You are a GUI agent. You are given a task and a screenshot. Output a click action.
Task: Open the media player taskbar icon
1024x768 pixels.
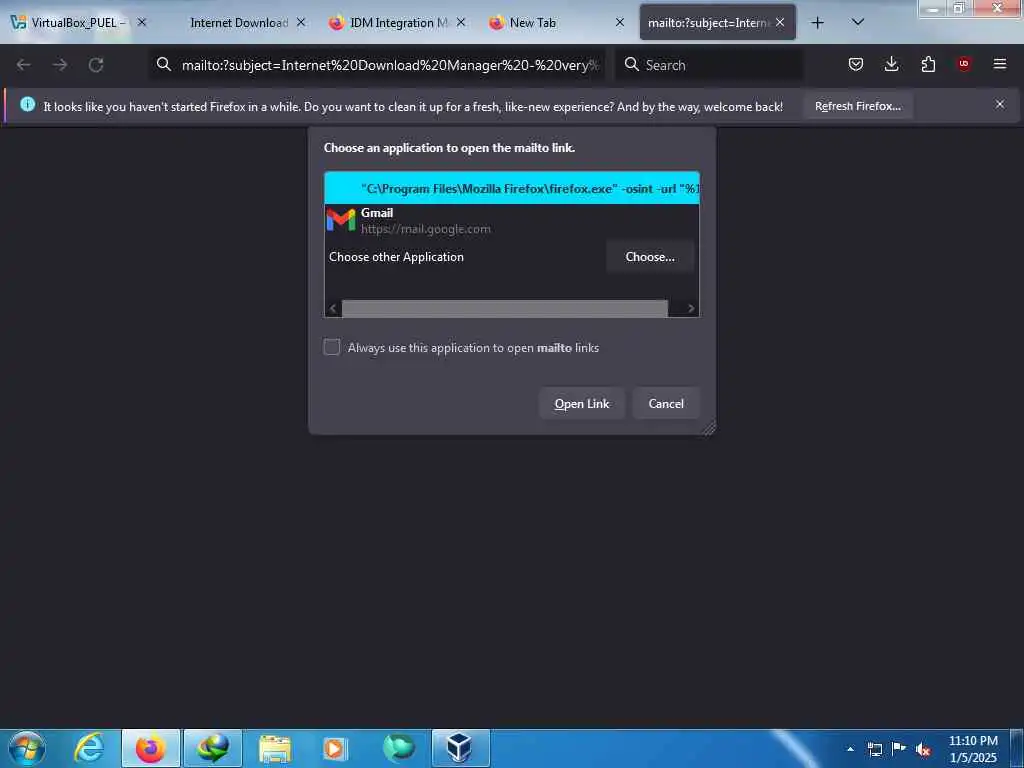click(x=336, y=748)
